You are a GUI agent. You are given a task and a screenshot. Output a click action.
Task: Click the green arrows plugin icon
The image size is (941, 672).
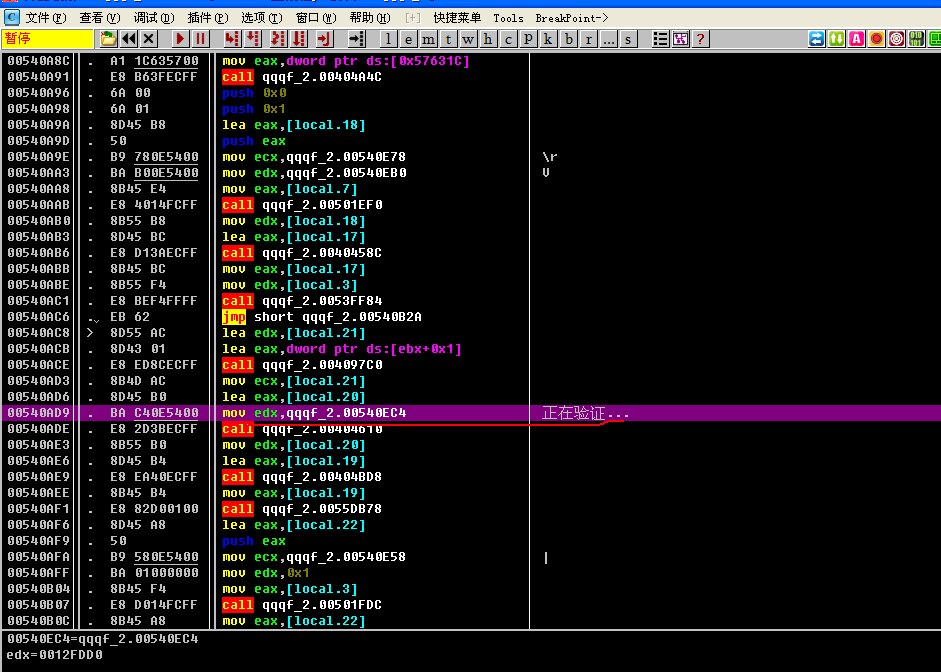point(837,39)
